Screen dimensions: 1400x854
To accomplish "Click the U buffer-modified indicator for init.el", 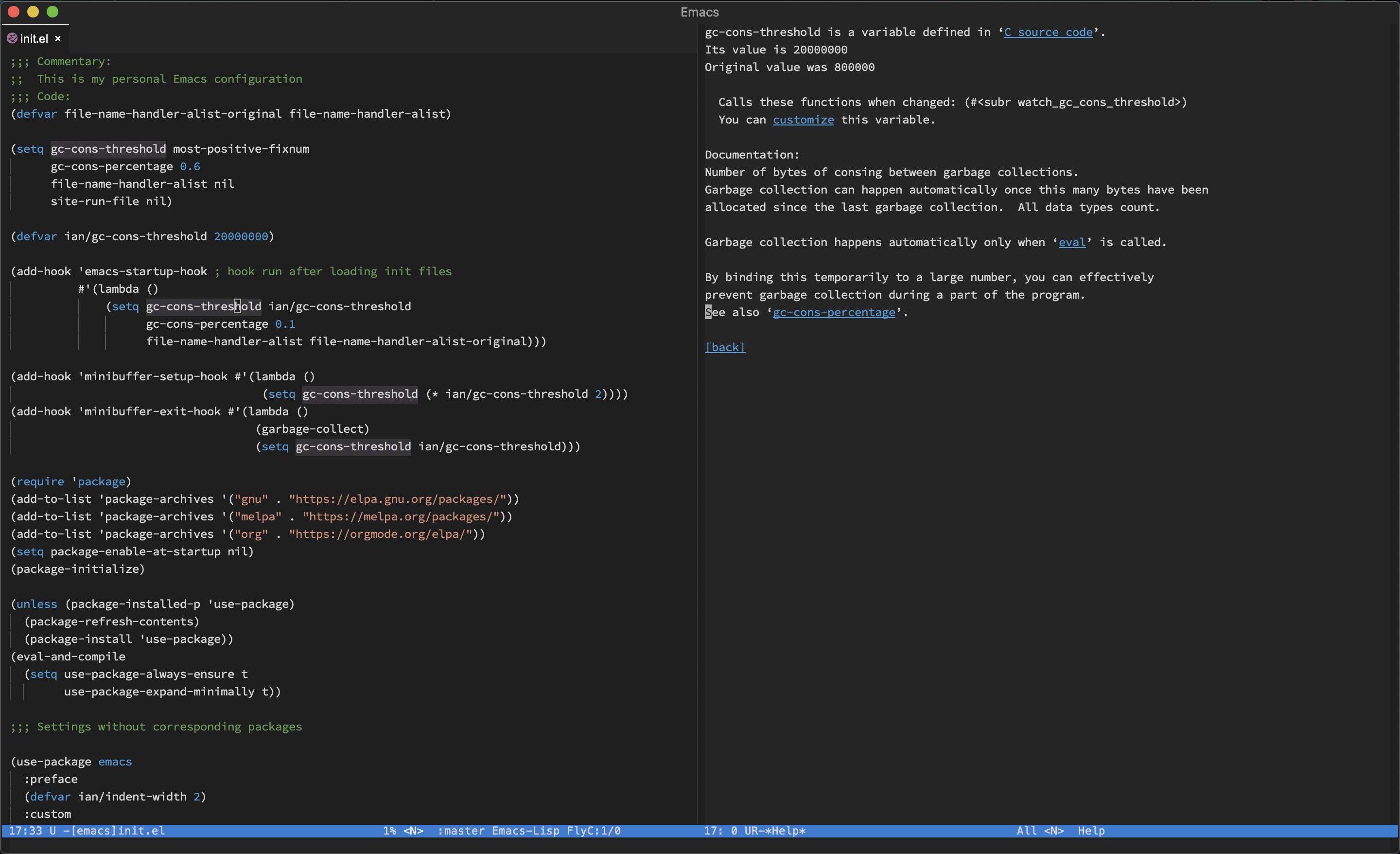I will click(52, 831).
